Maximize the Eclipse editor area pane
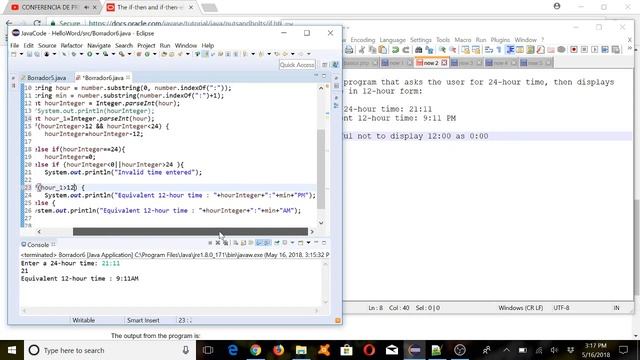Viewport: 640px width, 360px height. (x=324, y=76)
